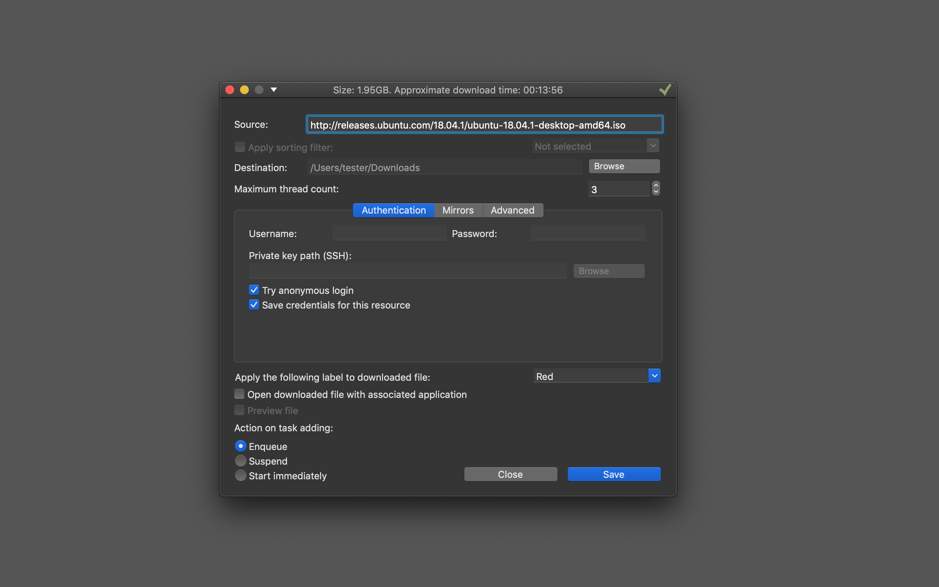Click the Username input field
The height and width of the screenshot is (587, 939).
(x=390, y=232)
